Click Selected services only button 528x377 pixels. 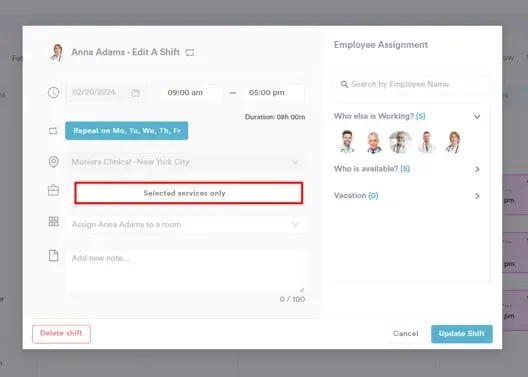pos(189,193)
